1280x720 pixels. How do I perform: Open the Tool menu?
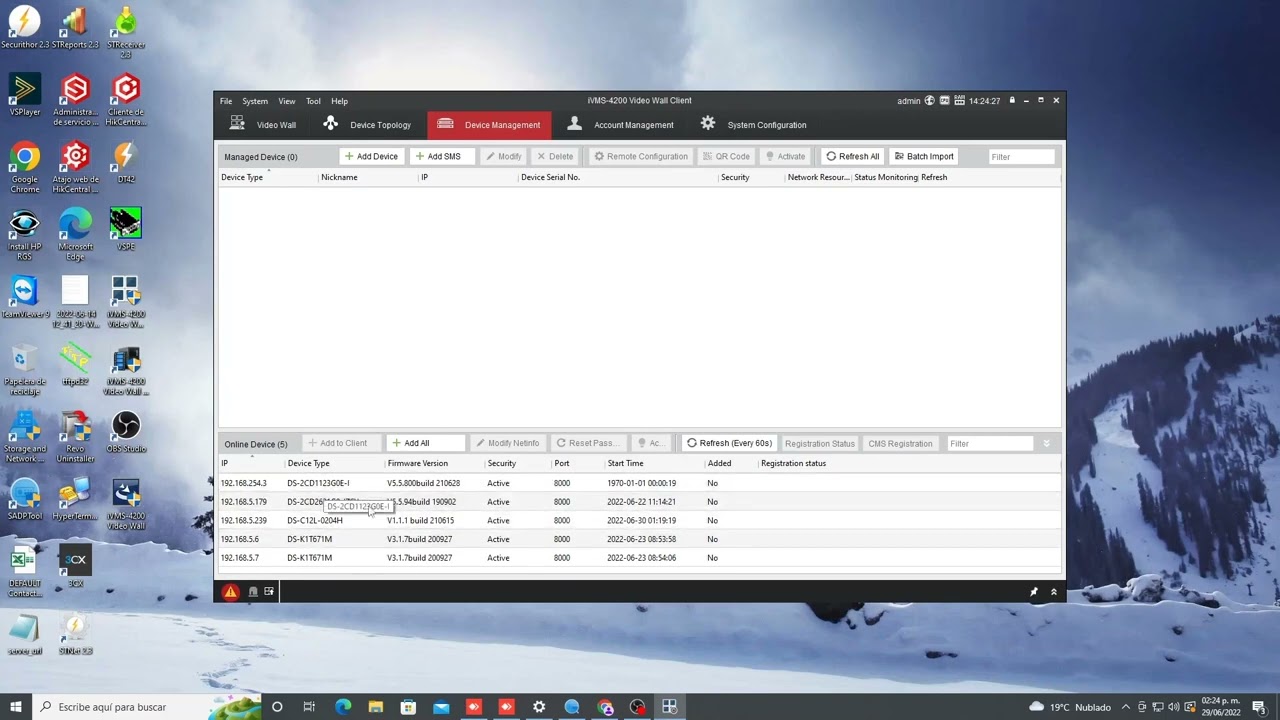coord(313,101)
